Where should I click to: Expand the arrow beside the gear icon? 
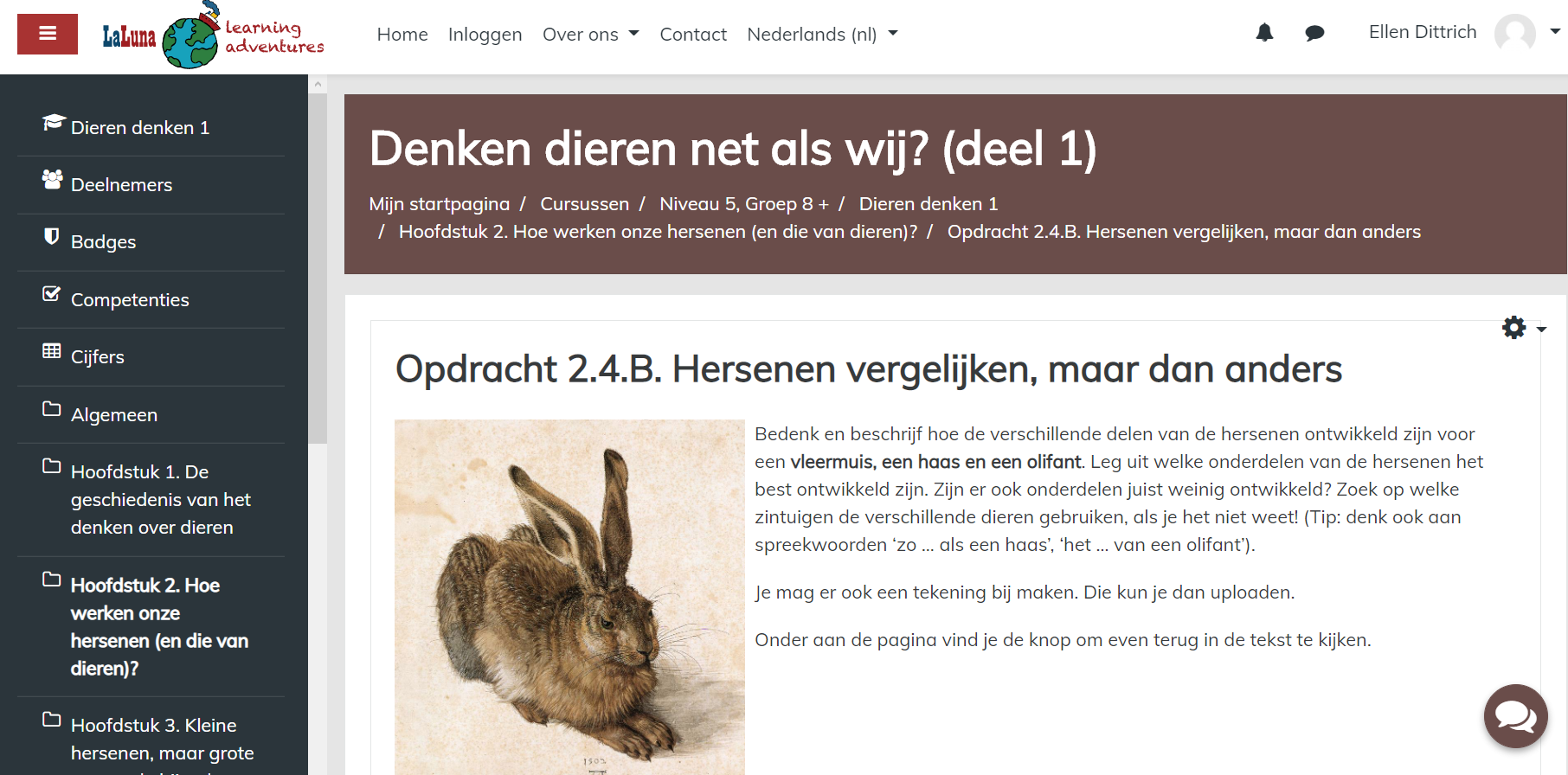(x=1541, y=330)
